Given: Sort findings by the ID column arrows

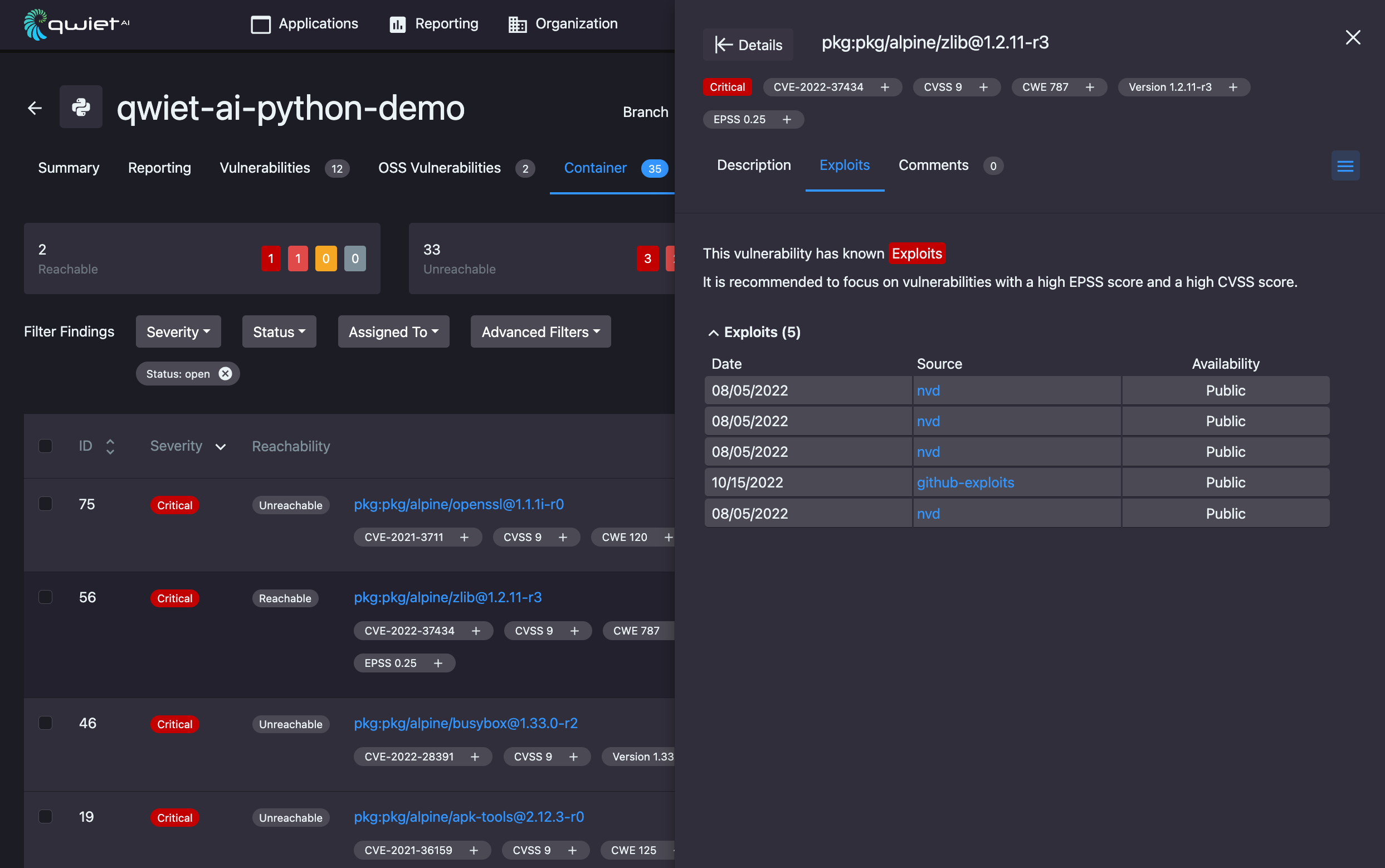Looking at the screenshot, I should click(110, 447).
